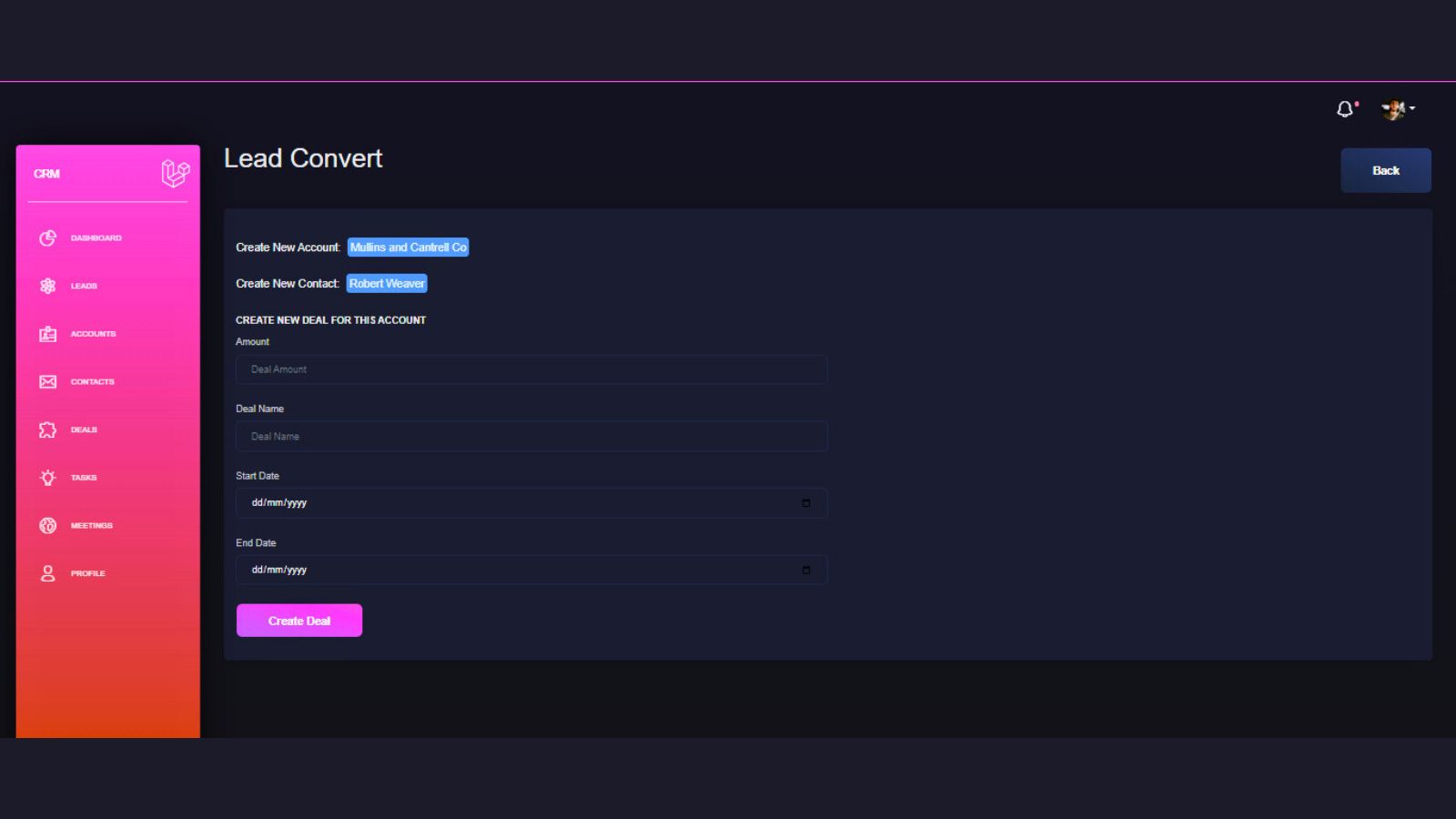
Task: Open the Start Date calendar picker
Action: [x=806, y=503]
